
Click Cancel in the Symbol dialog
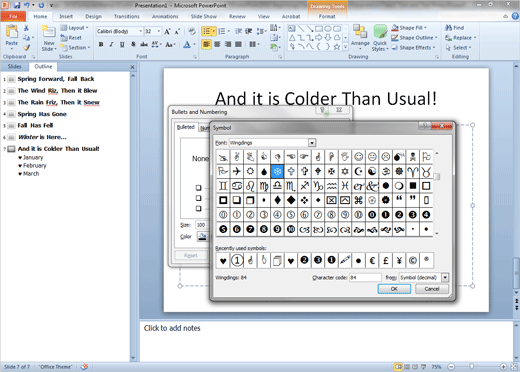[x=432, y=289]
